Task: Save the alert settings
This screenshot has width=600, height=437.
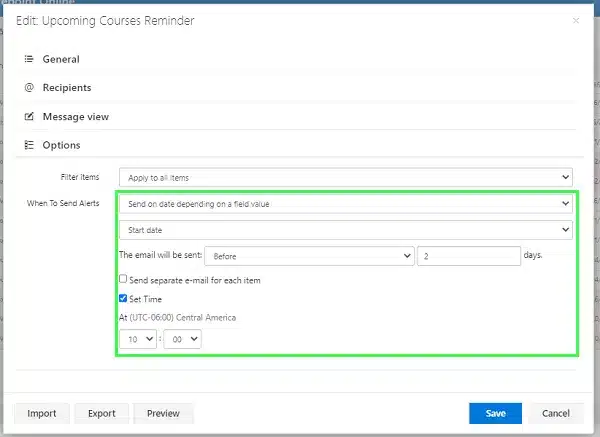Action: 495,413
